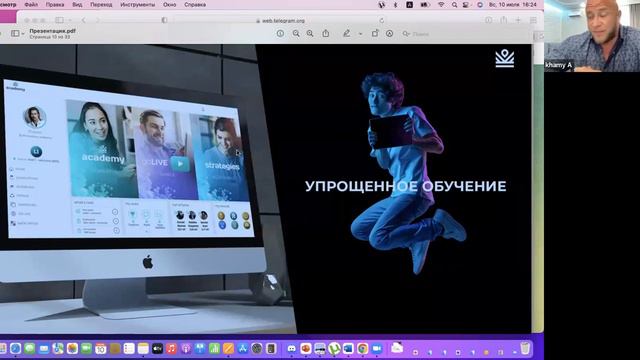Open Apple TV from the Dock
The image size is (640, 360).
coord(158,349)
